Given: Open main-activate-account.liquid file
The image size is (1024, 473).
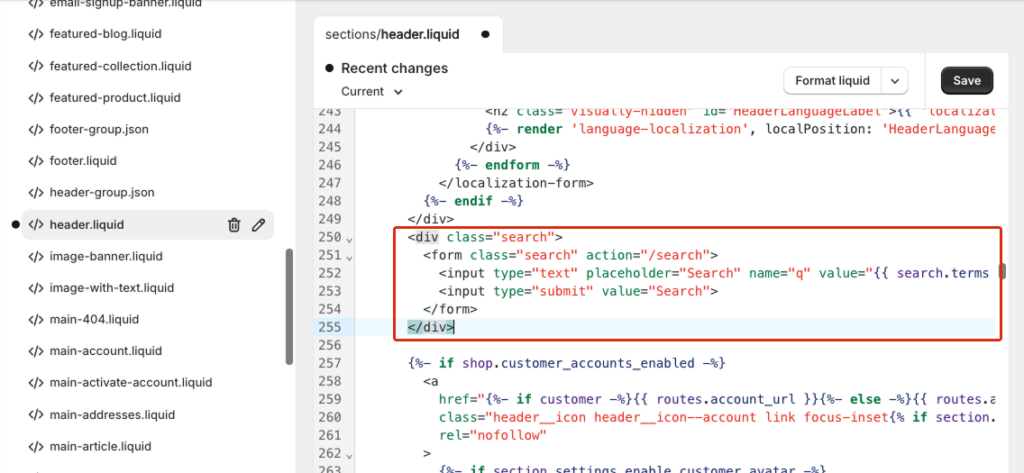Looking at the screenshot, I should [131, 383].
